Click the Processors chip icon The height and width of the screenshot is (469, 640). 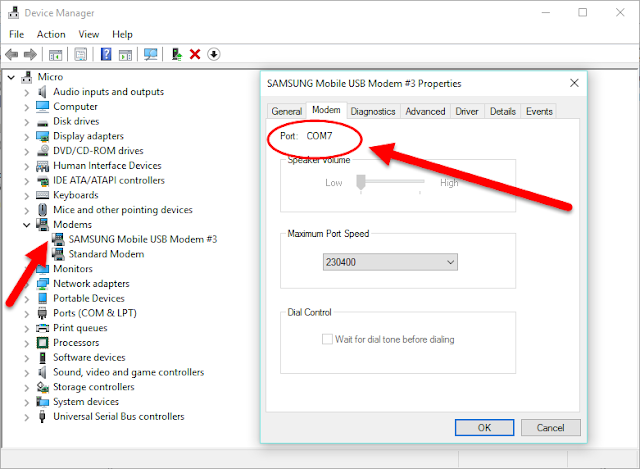[42, 342]
